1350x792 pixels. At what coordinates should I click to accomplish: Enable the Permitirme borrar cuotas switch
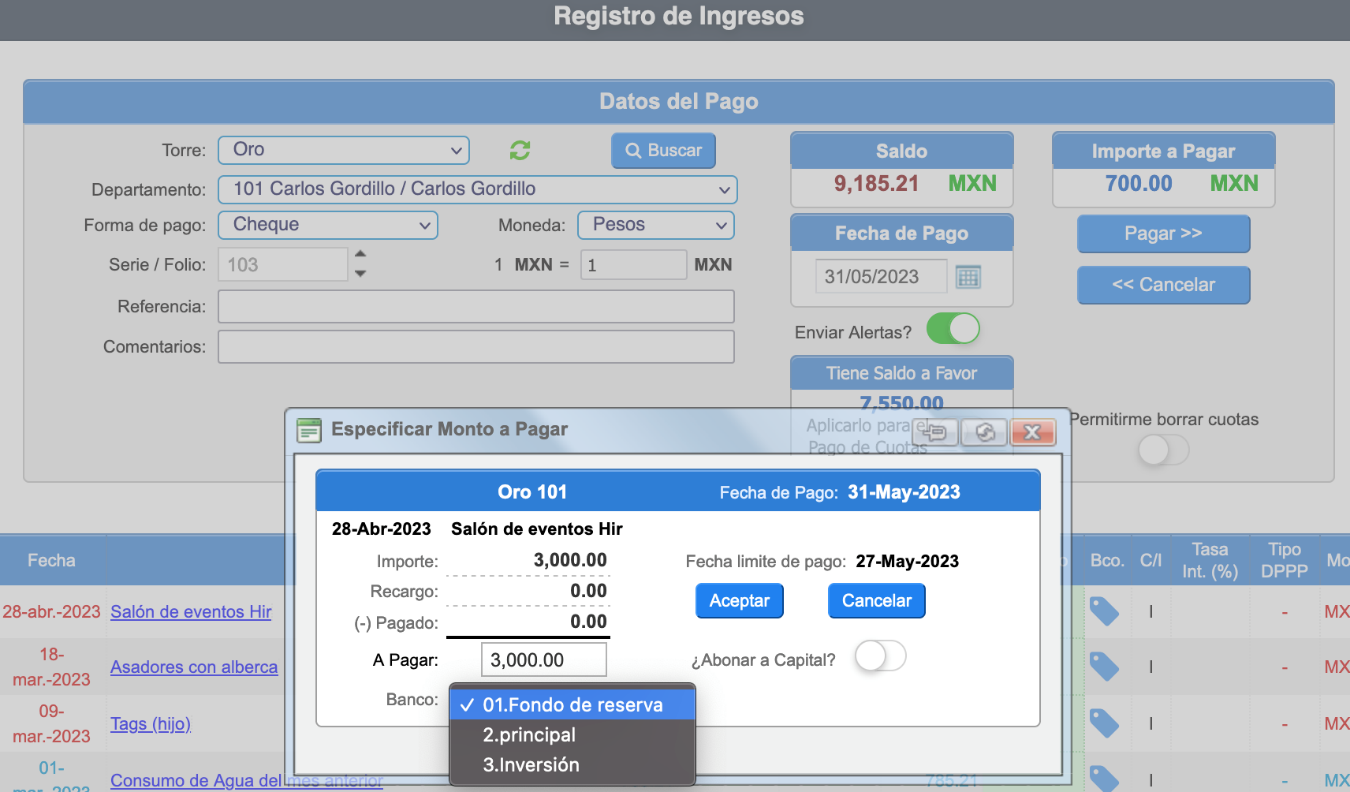tap(1164, 451)
